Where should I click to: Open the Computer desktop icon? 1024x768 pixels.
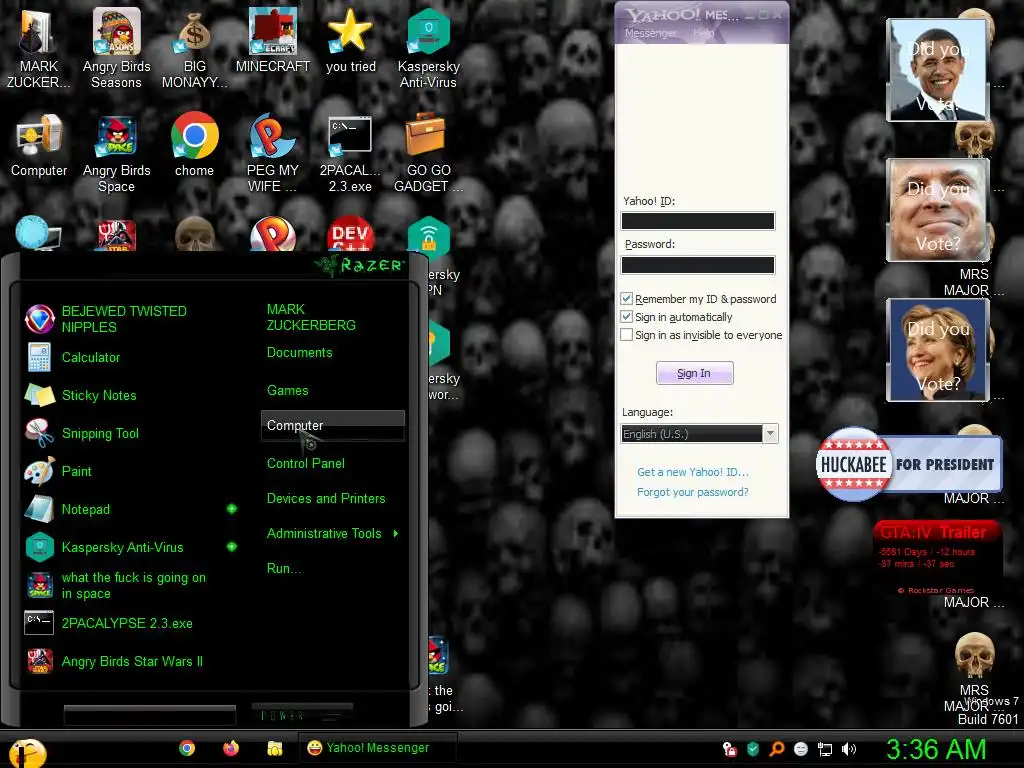pos(39,145)
